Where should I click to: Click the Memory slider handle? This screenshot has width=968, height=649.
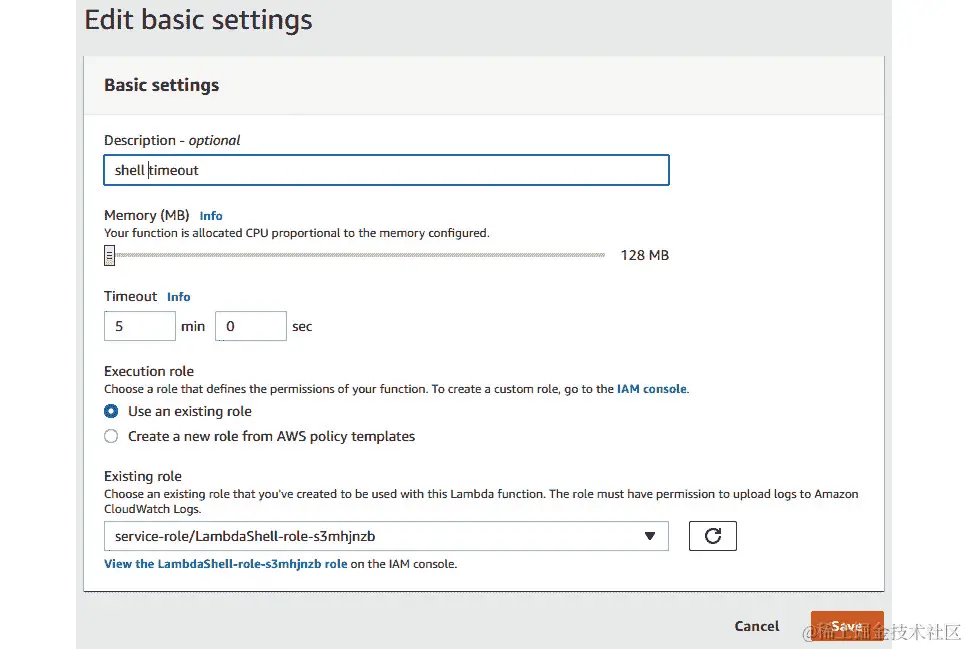tap(110, 256)
